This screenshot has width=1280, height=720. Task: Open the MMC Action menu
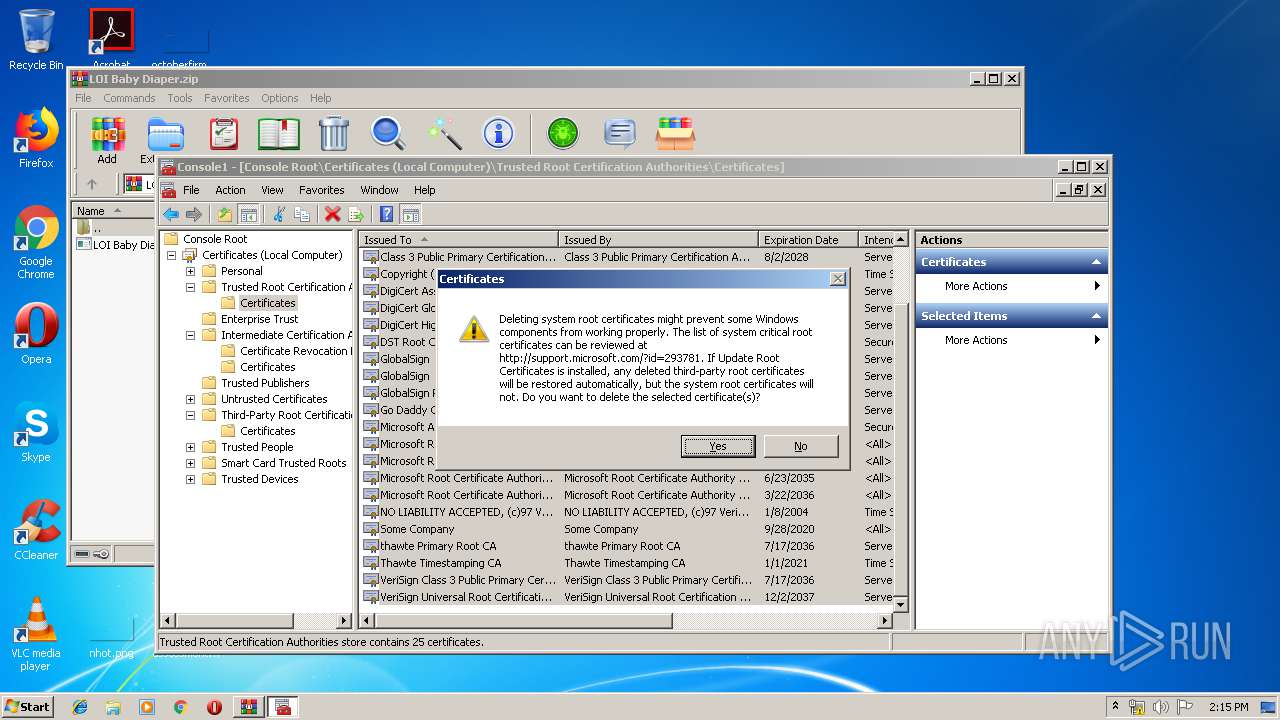tap(230, 190)
